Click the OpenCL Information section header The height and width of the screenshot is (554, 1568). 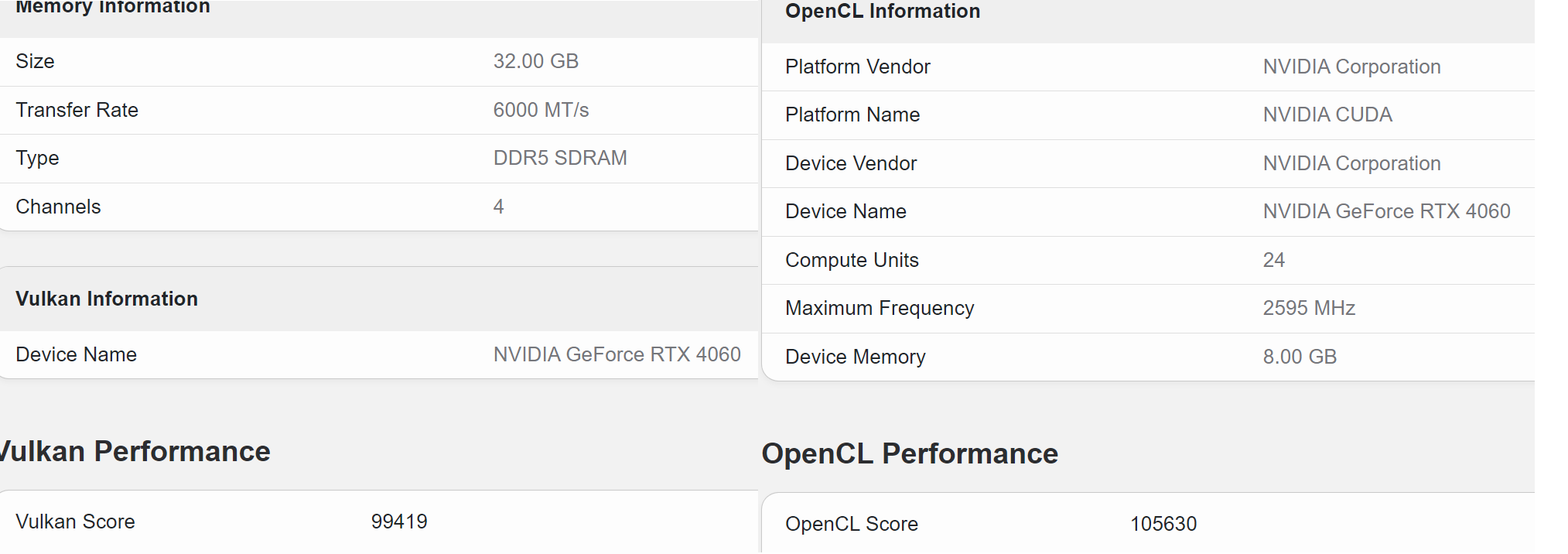[x=882, y=12]
